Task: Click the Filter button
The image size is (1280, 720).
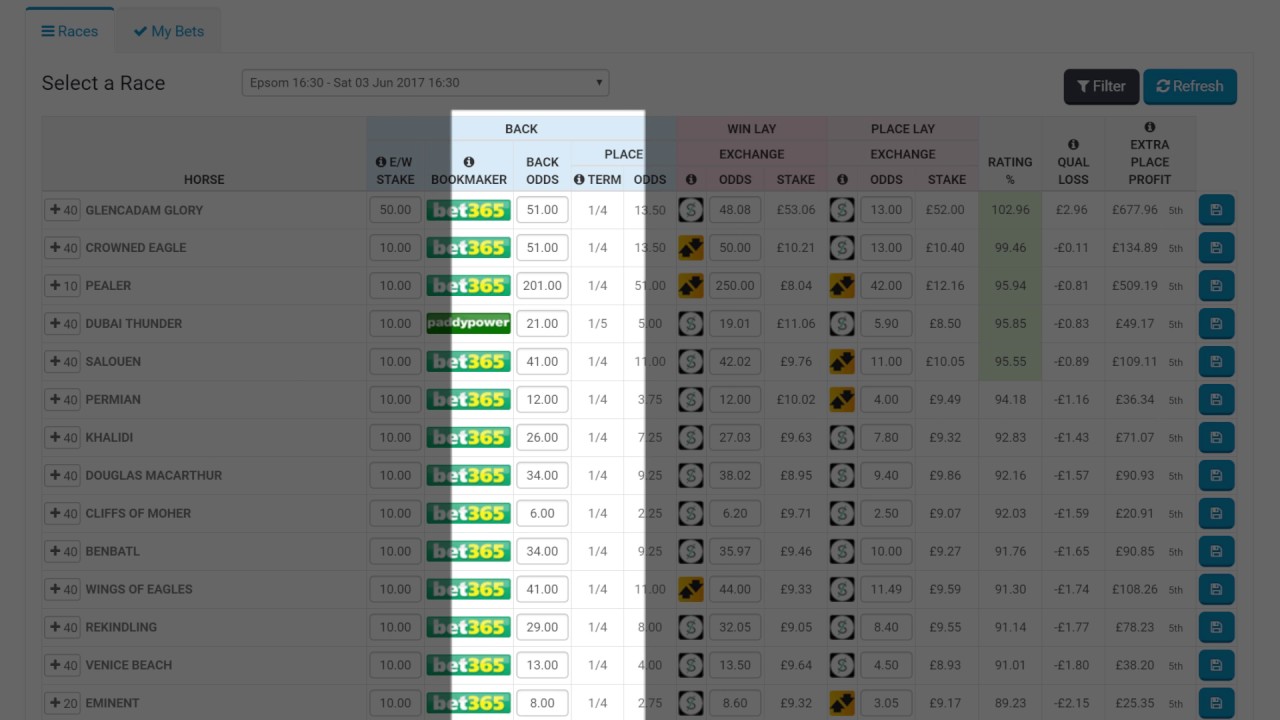Action: (1101, 87)
